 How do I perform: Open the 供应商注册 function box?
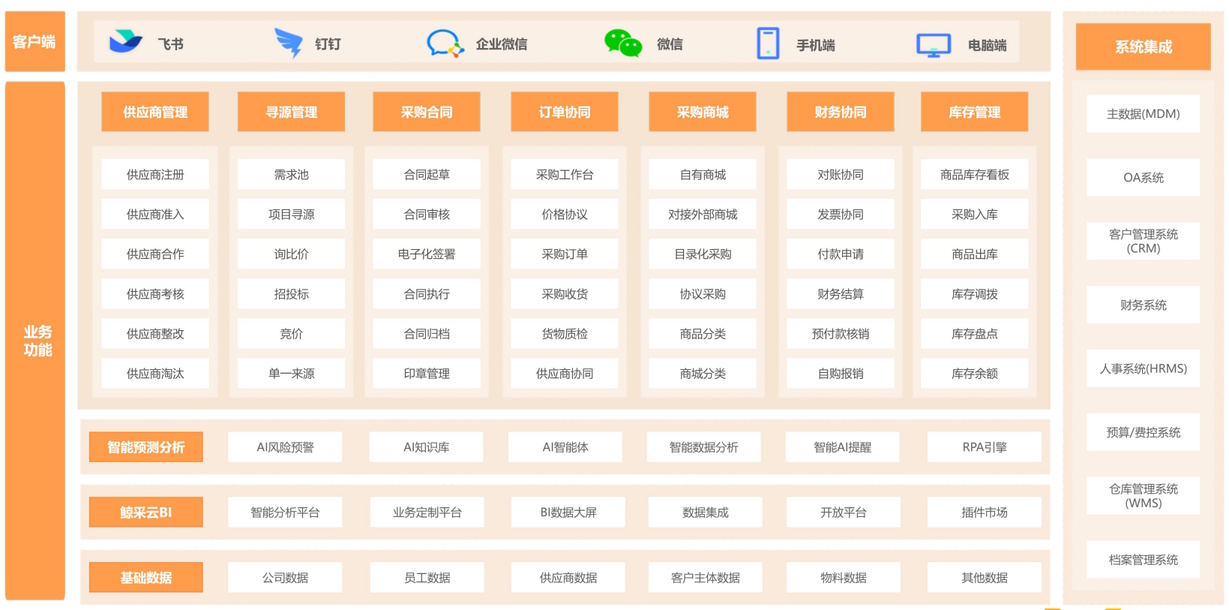(x=155, y=175)
